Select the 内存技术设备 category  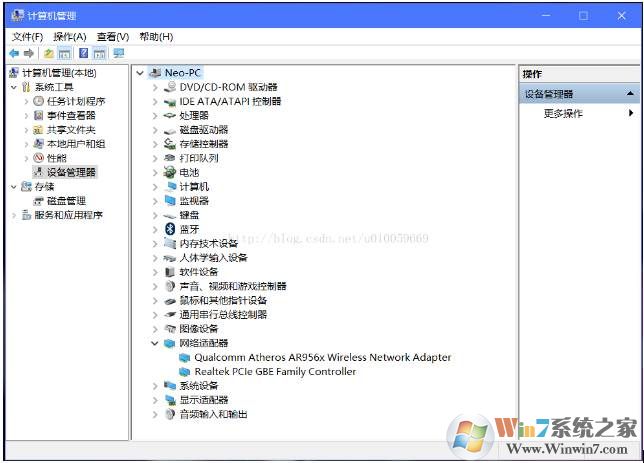pyautogui.click(x=209, y=243)
